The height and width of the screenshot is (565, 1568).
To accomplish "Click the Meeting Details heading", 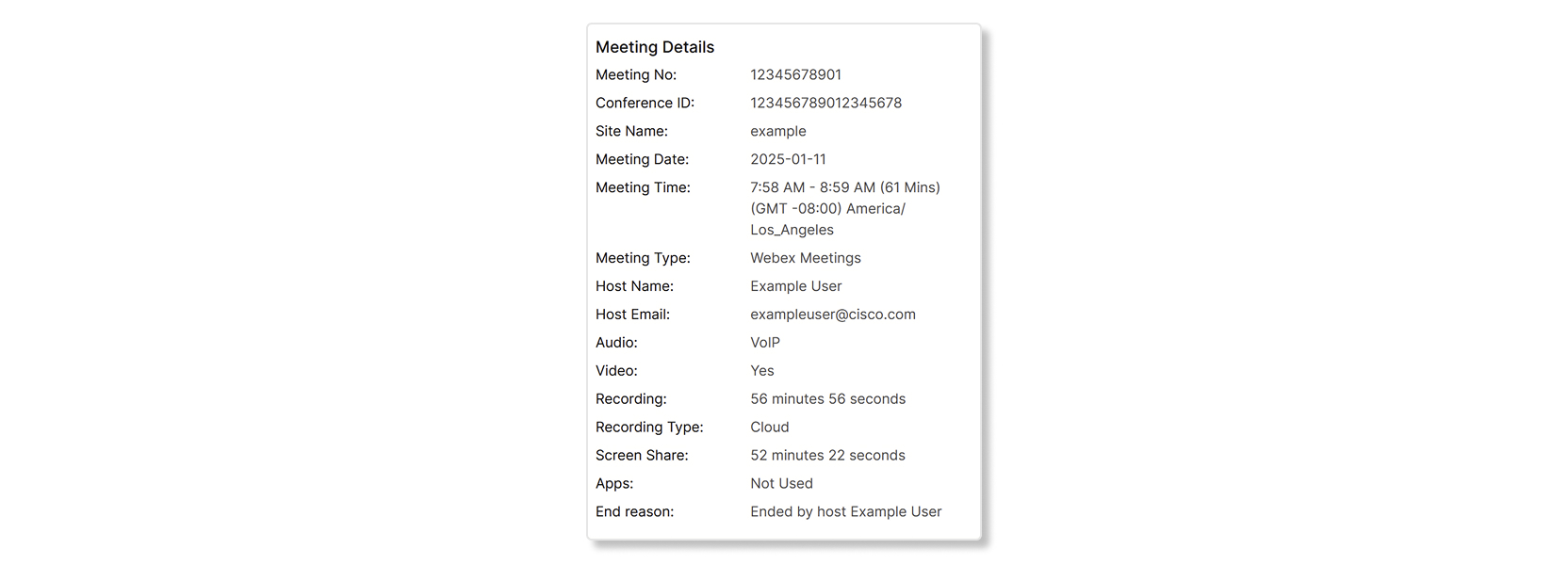I will (655, 47).
